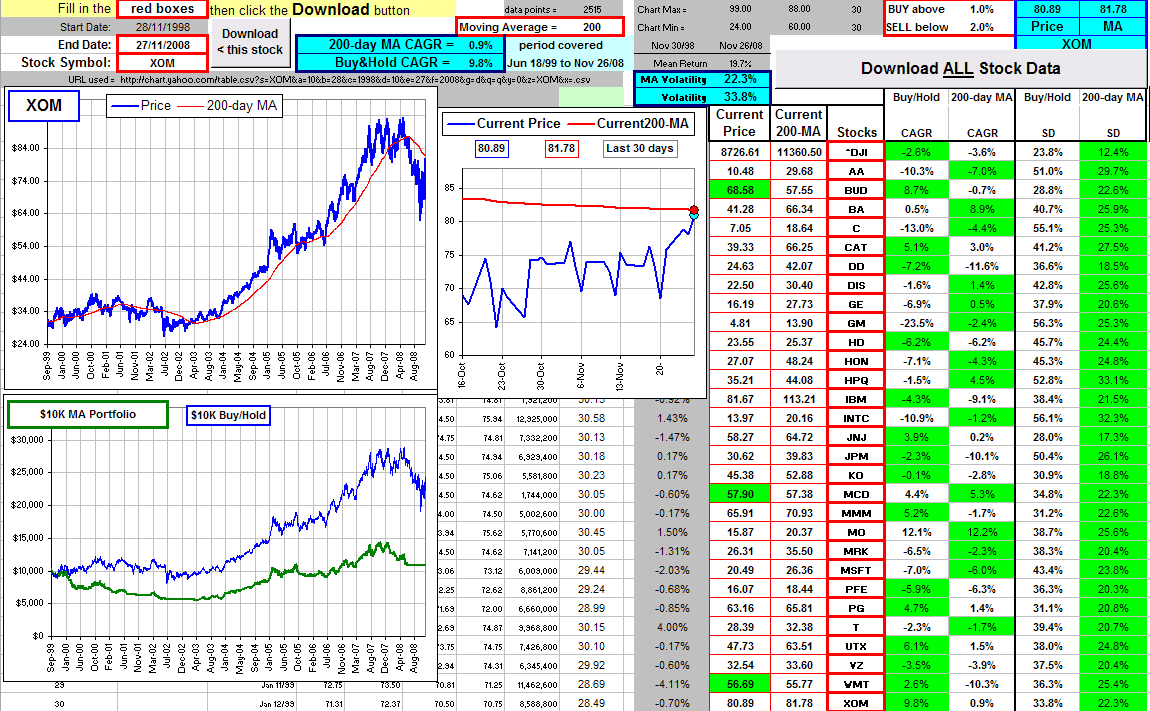Screen dimensions: 1150x711
Task: Click the Mean Return 19.7% value
Action: pyautogui.click(x=740, y=64)
